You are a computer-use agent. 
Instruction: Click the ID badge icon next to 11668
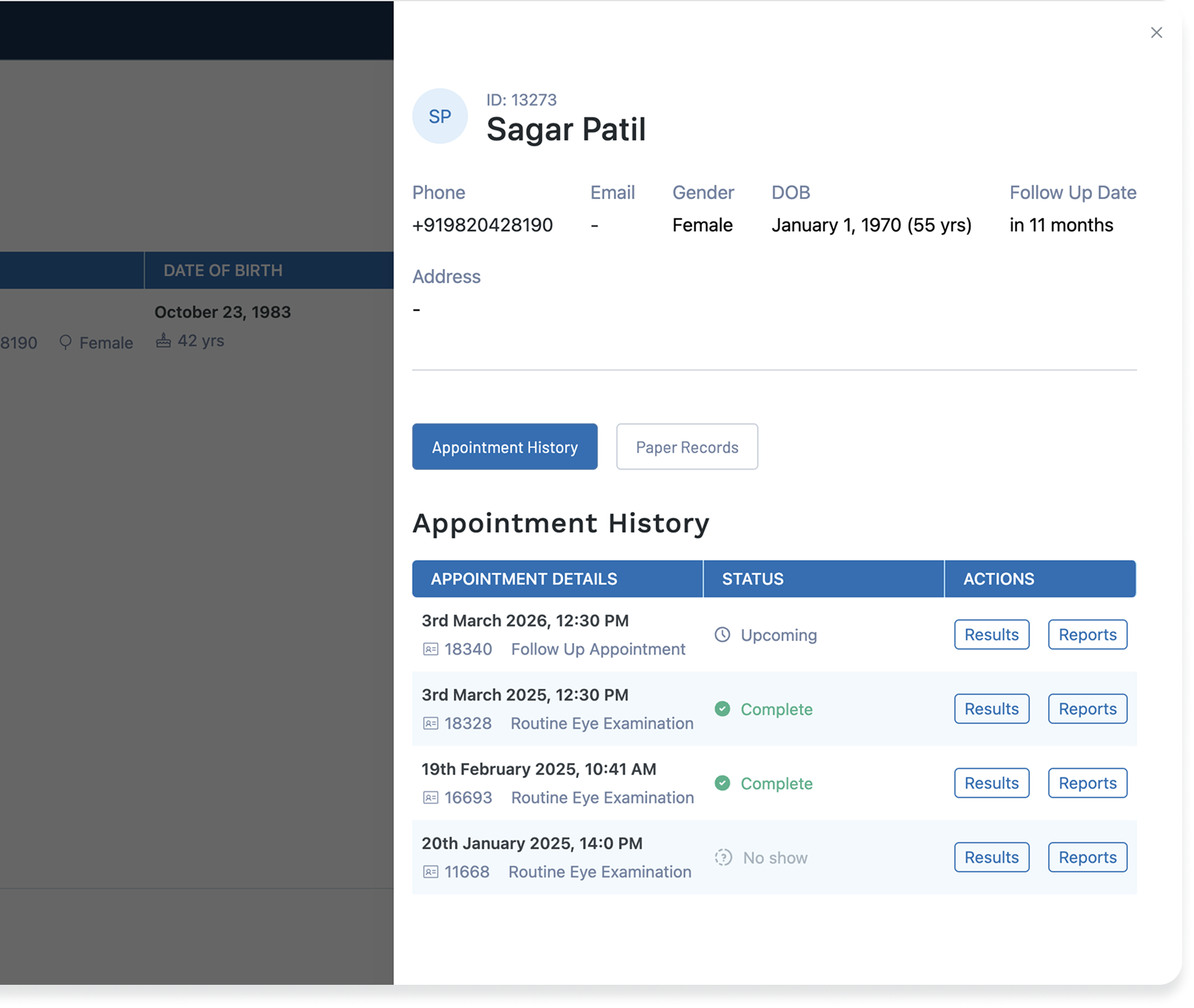tap(431, 871)
